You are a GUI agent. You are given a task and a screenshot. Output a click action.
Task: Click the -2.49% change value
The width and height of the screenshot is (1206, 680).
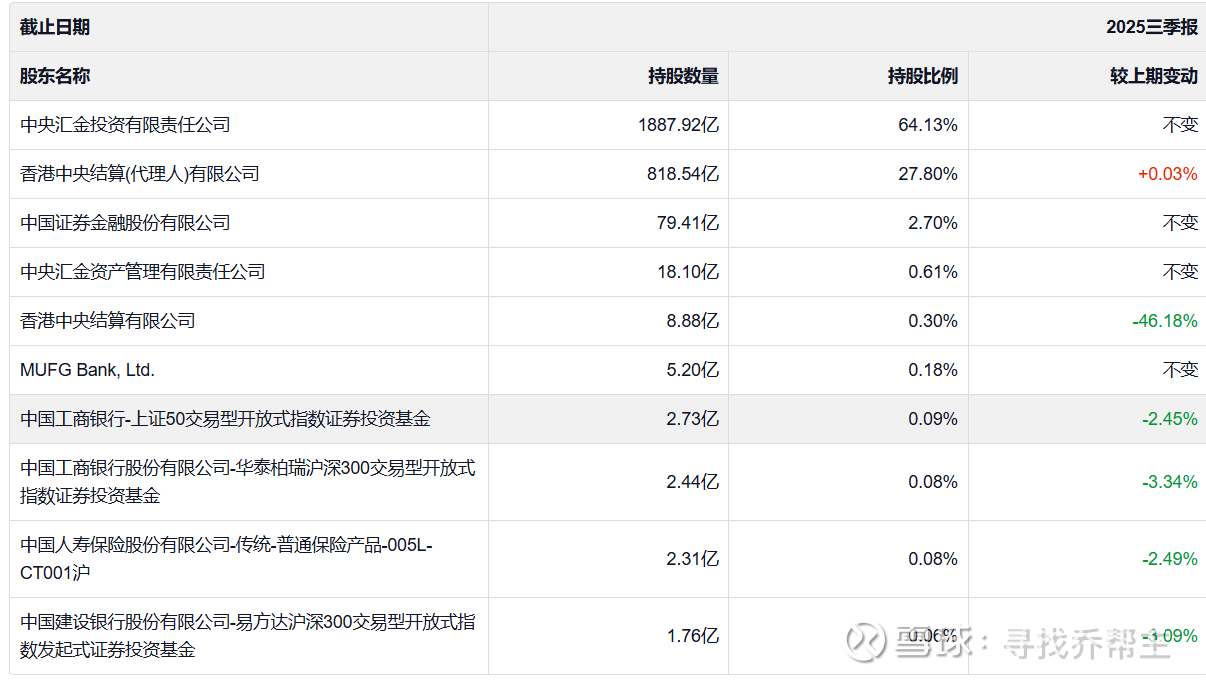[1170, 559]
